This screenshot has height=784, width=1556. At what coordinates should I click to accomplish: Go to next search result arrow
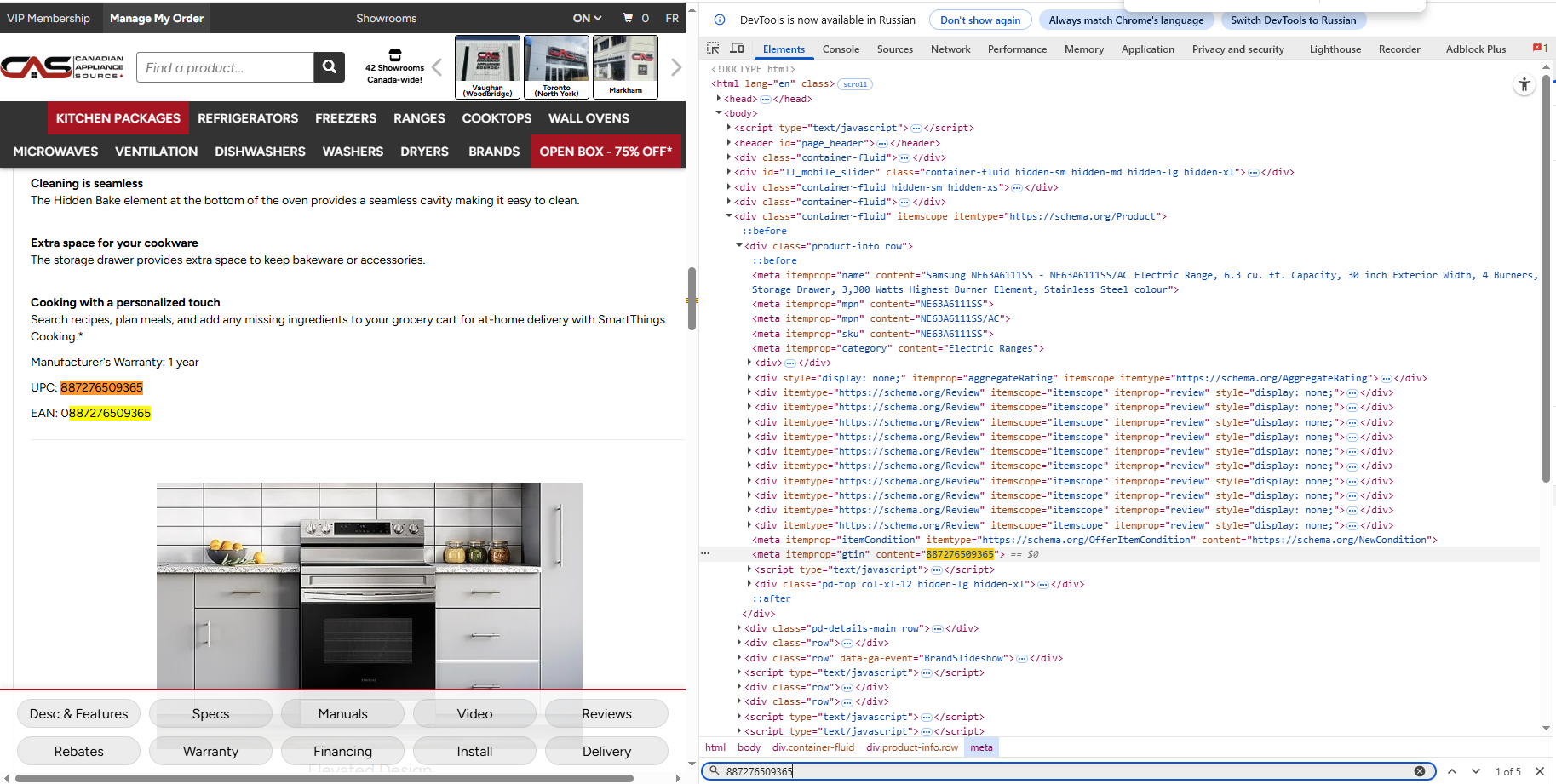(x=1476, y=771)
